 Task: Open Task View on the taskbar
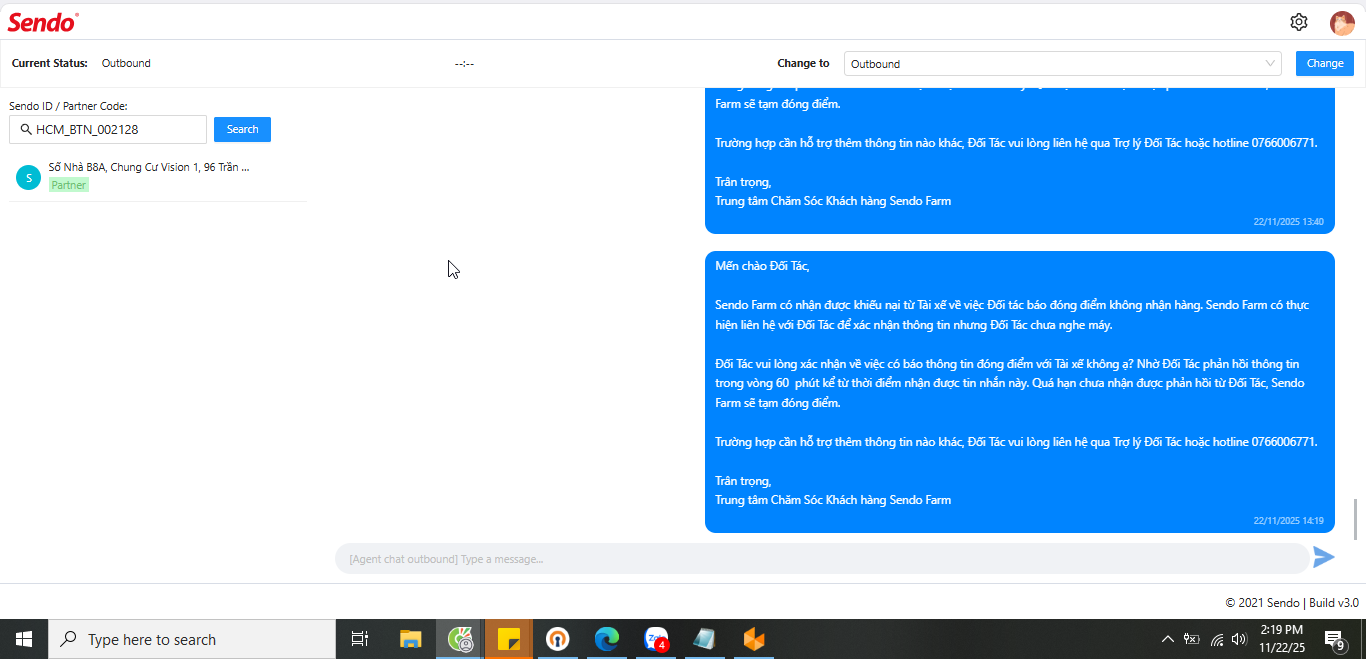[360, 639]
